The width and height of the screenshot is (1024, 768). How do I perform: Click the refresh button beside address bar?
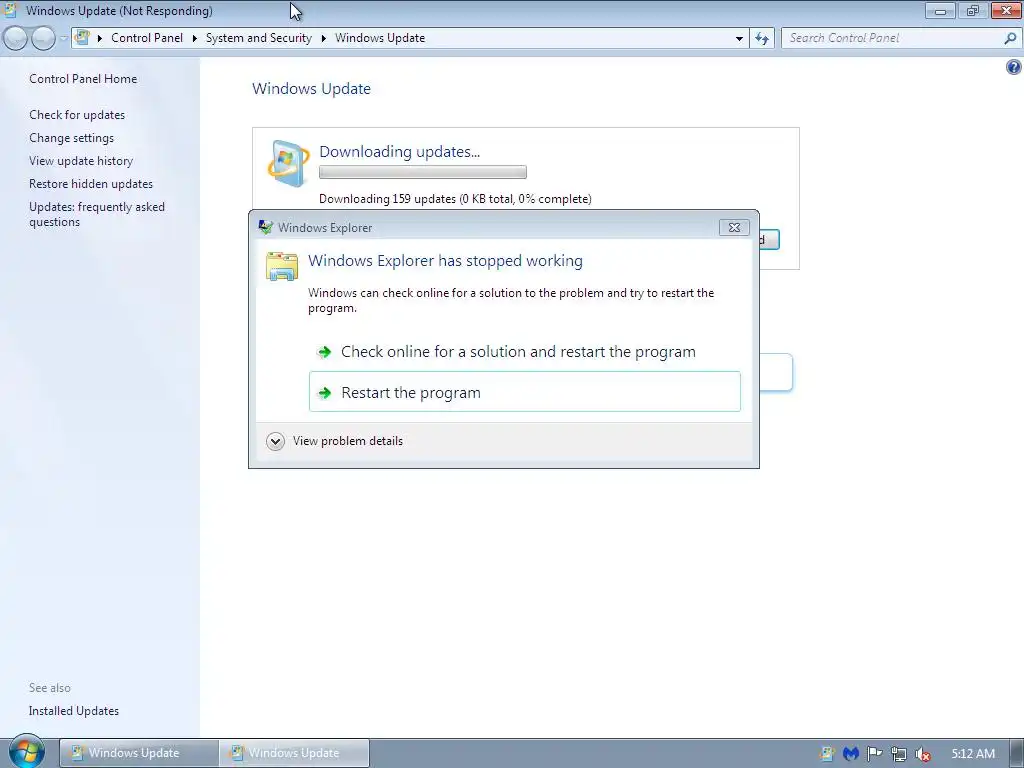coord(761,39)
